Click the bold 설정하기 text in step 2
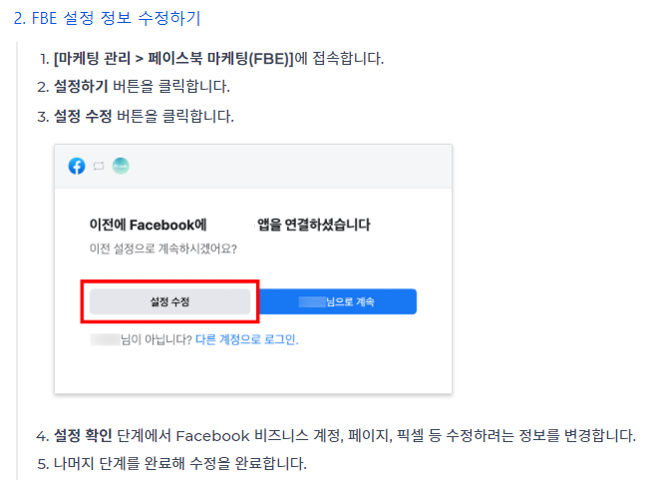The image size is (656, 480). click(x=81, y=87)
